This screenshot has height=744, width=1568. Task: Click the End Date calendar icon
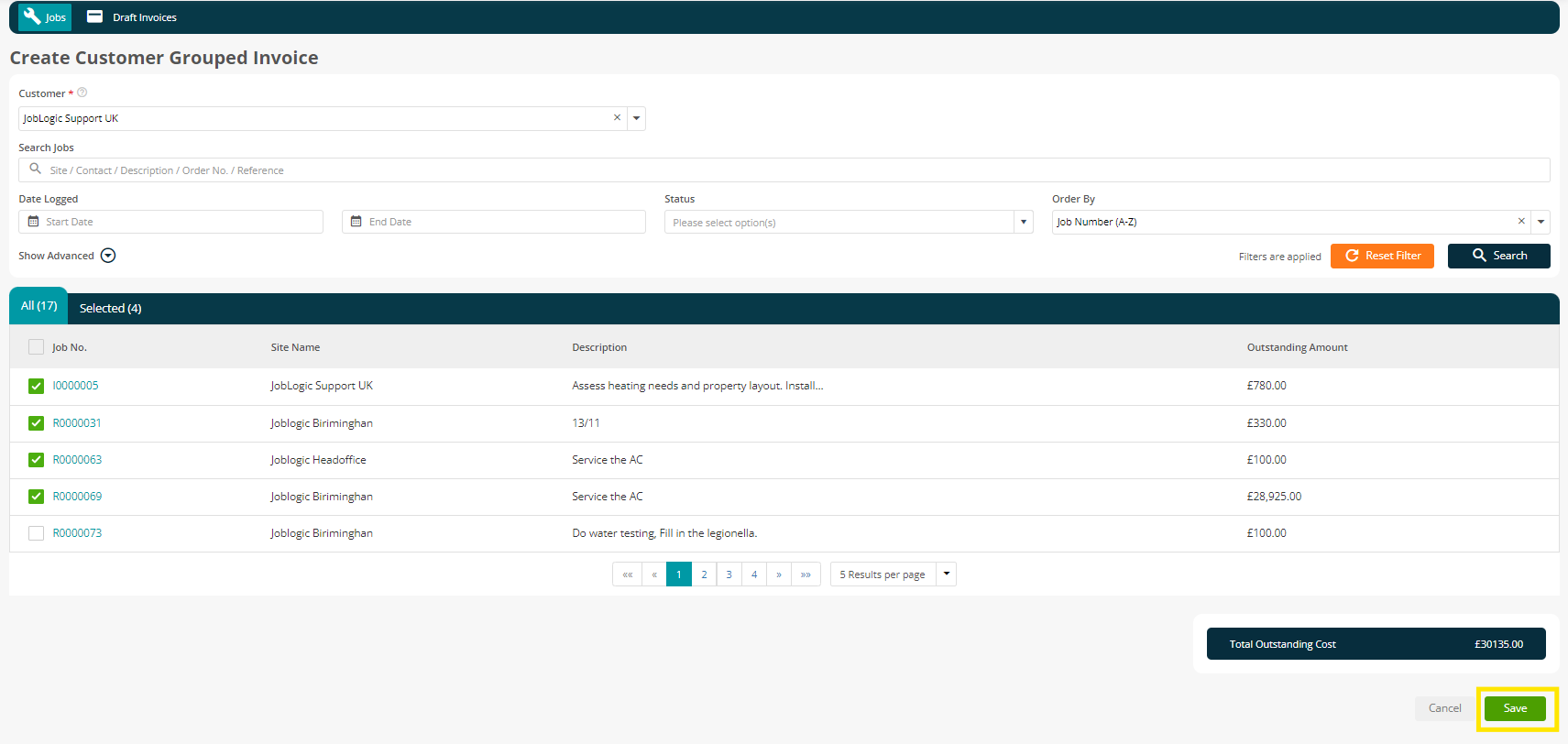pos(356,222)
